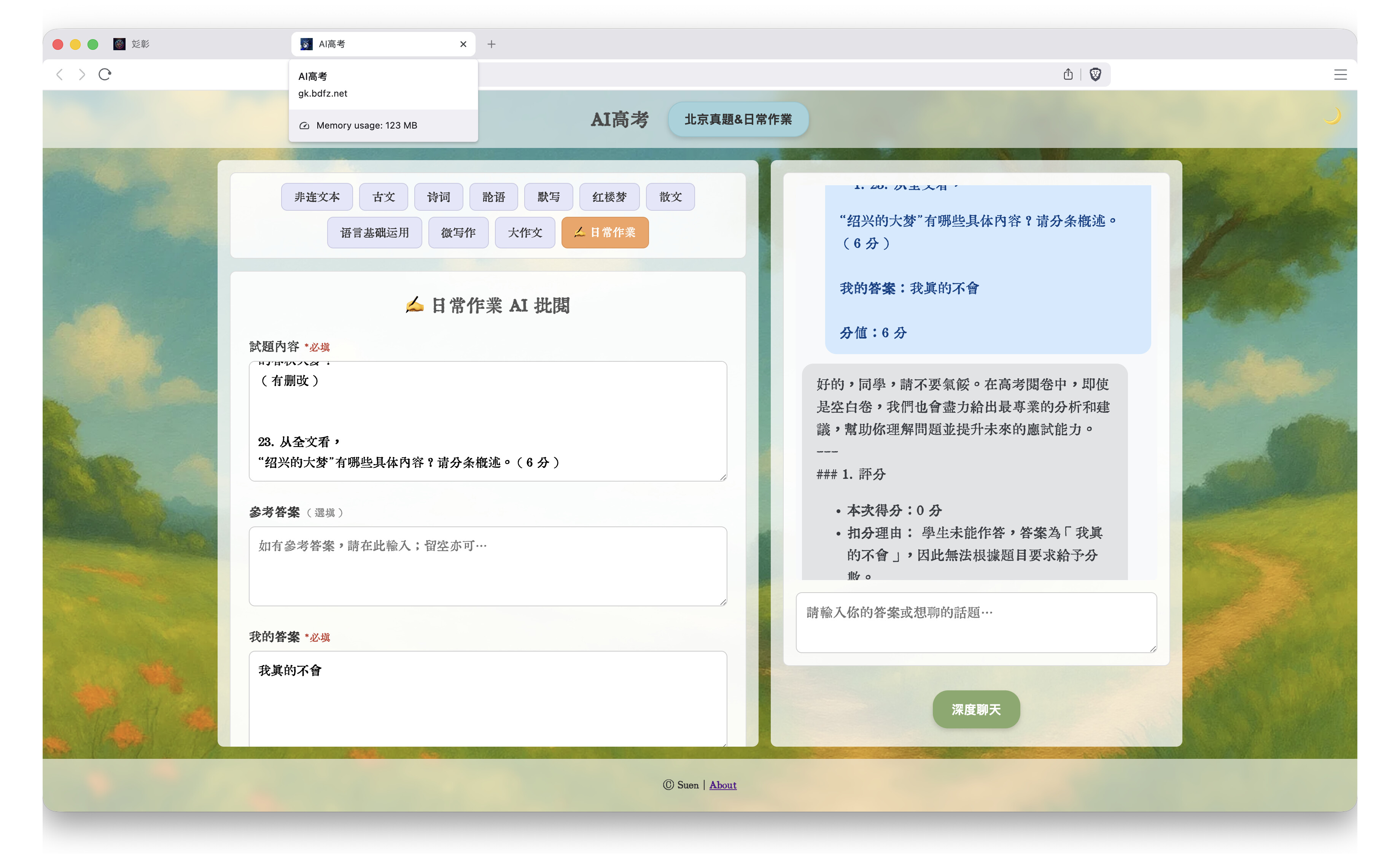Open a new browser tab
Viewport: 1400px width, 868px height.
492,44
